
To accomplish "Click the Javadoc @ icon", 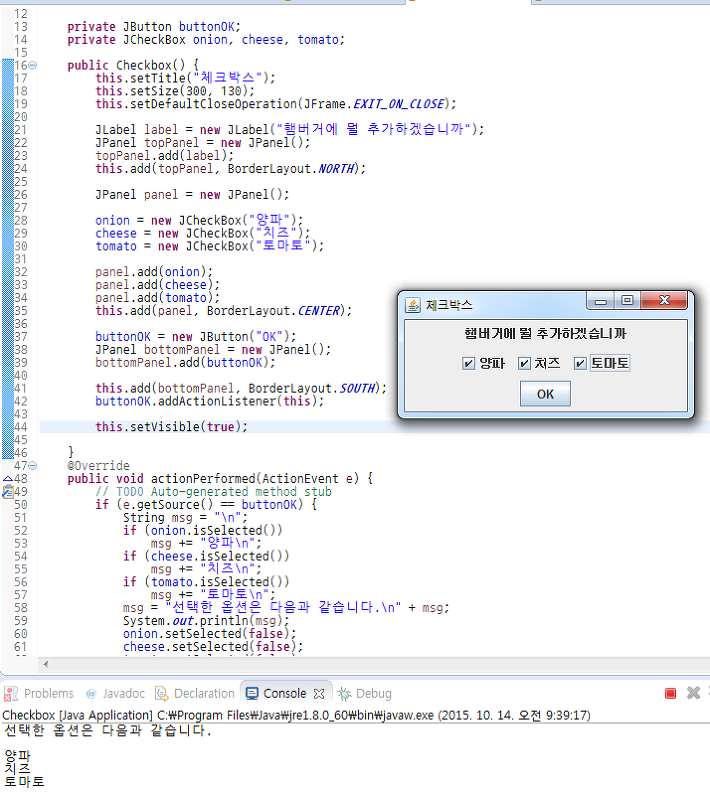I will point(91,694).
